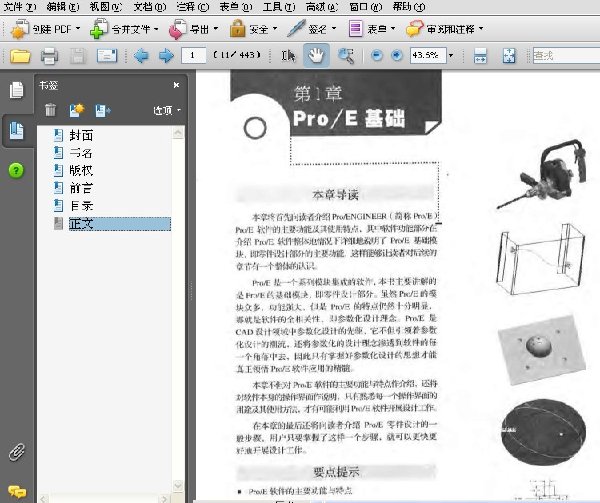
Task: Select the 书名 bookmark
Action: tap(81, 153)
